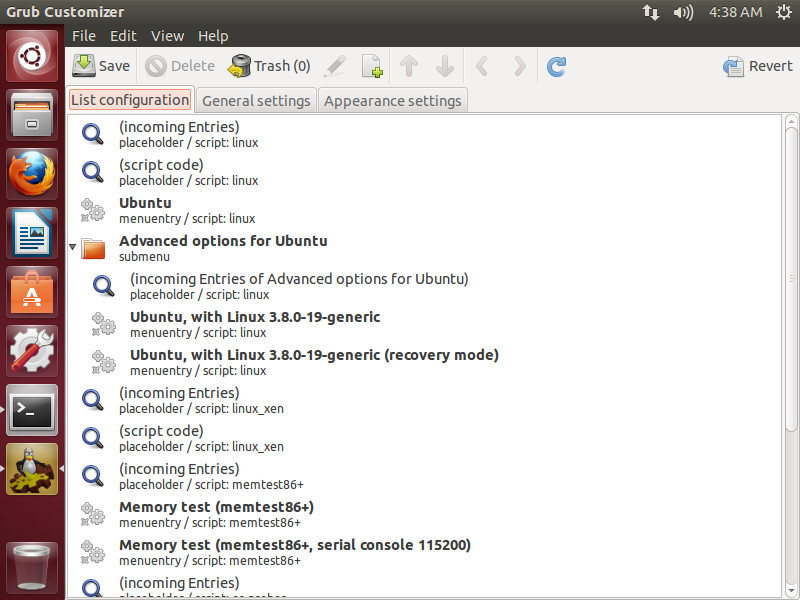Launch Firefox from the Ubuntu launcher
800x600 pixels.
click(32, 174)
